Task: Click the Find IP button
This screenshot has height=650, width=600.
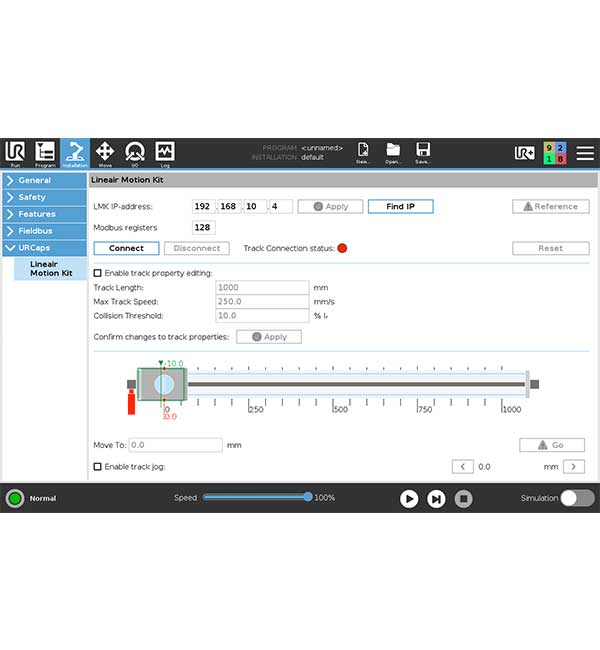Action: [x=401, y=206]
